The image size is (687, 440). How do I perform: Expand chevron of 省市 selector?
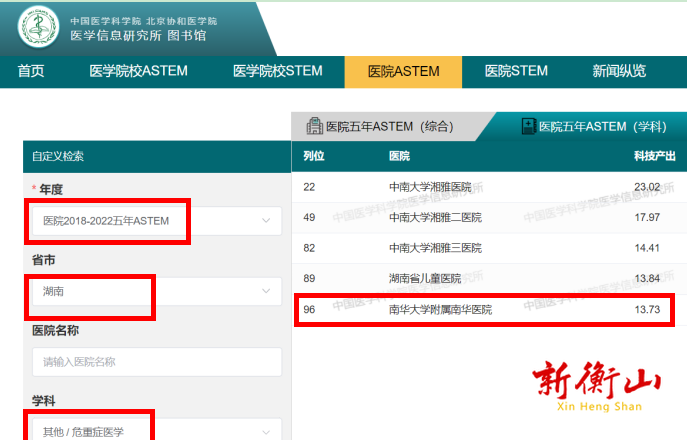pyautogui.click(x=266, y=291)
